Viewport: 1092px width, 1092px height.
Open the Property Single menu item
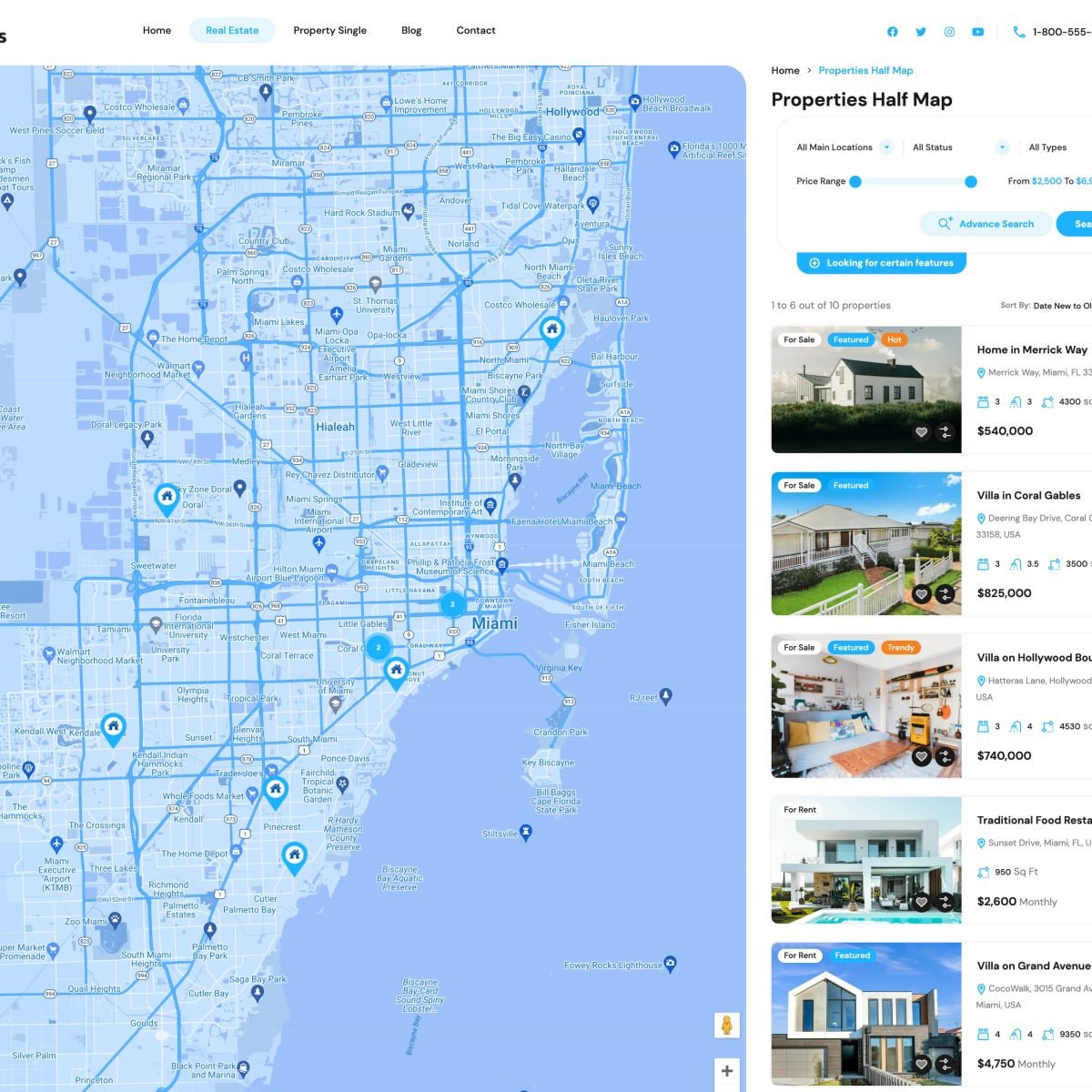click(329, 30)
